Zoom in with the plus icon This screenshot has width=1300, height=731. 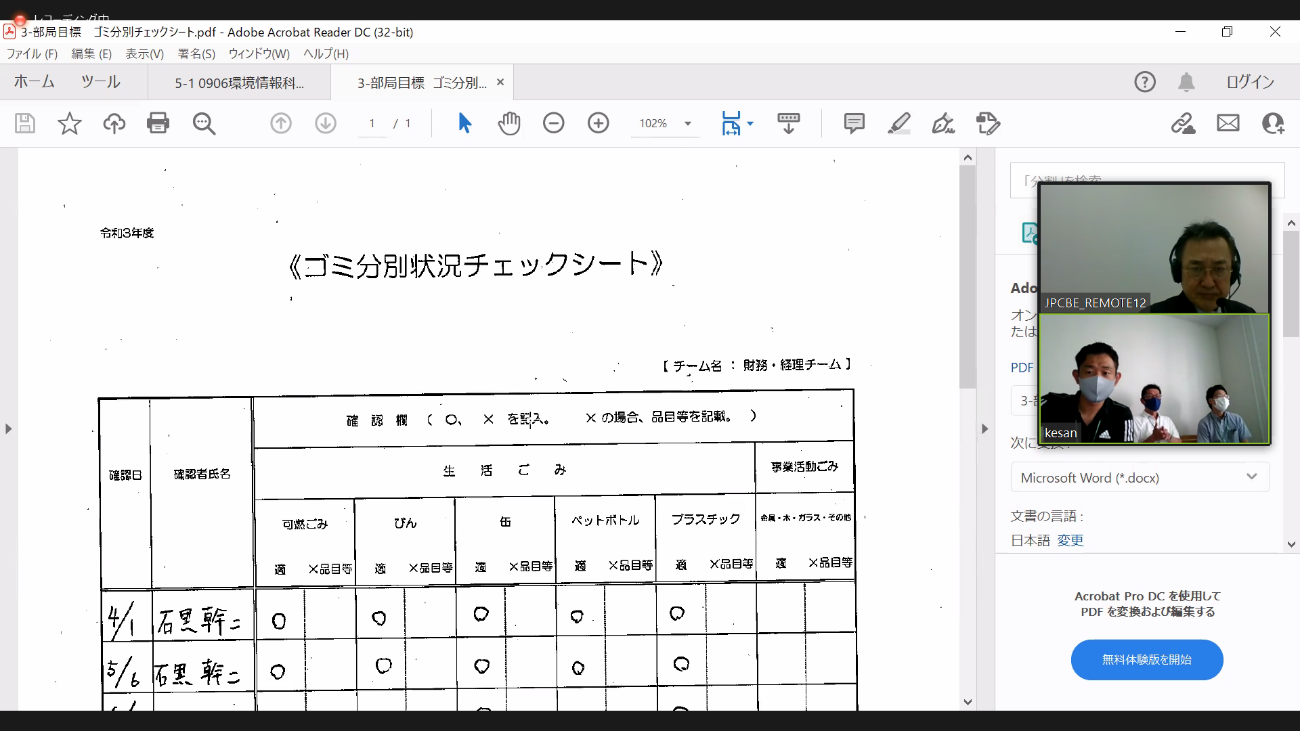tap(598, 123)
